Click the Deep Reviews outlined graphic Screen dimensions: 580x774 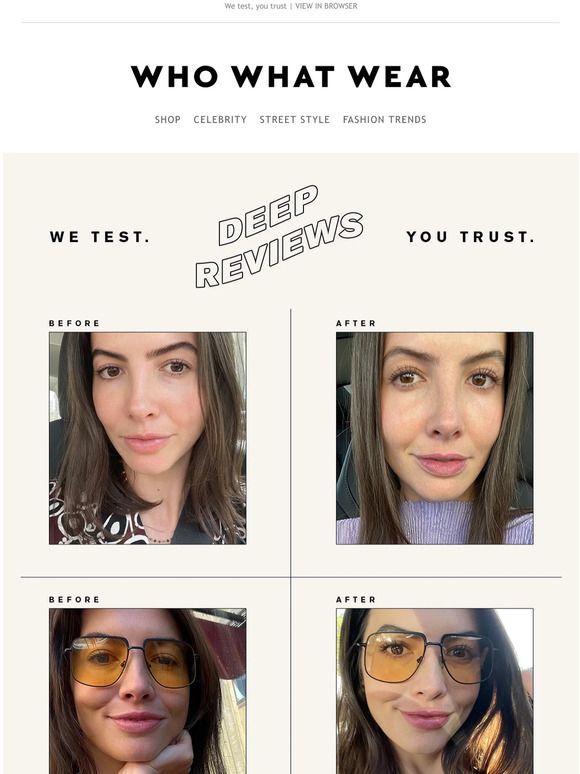coord(280,236)
